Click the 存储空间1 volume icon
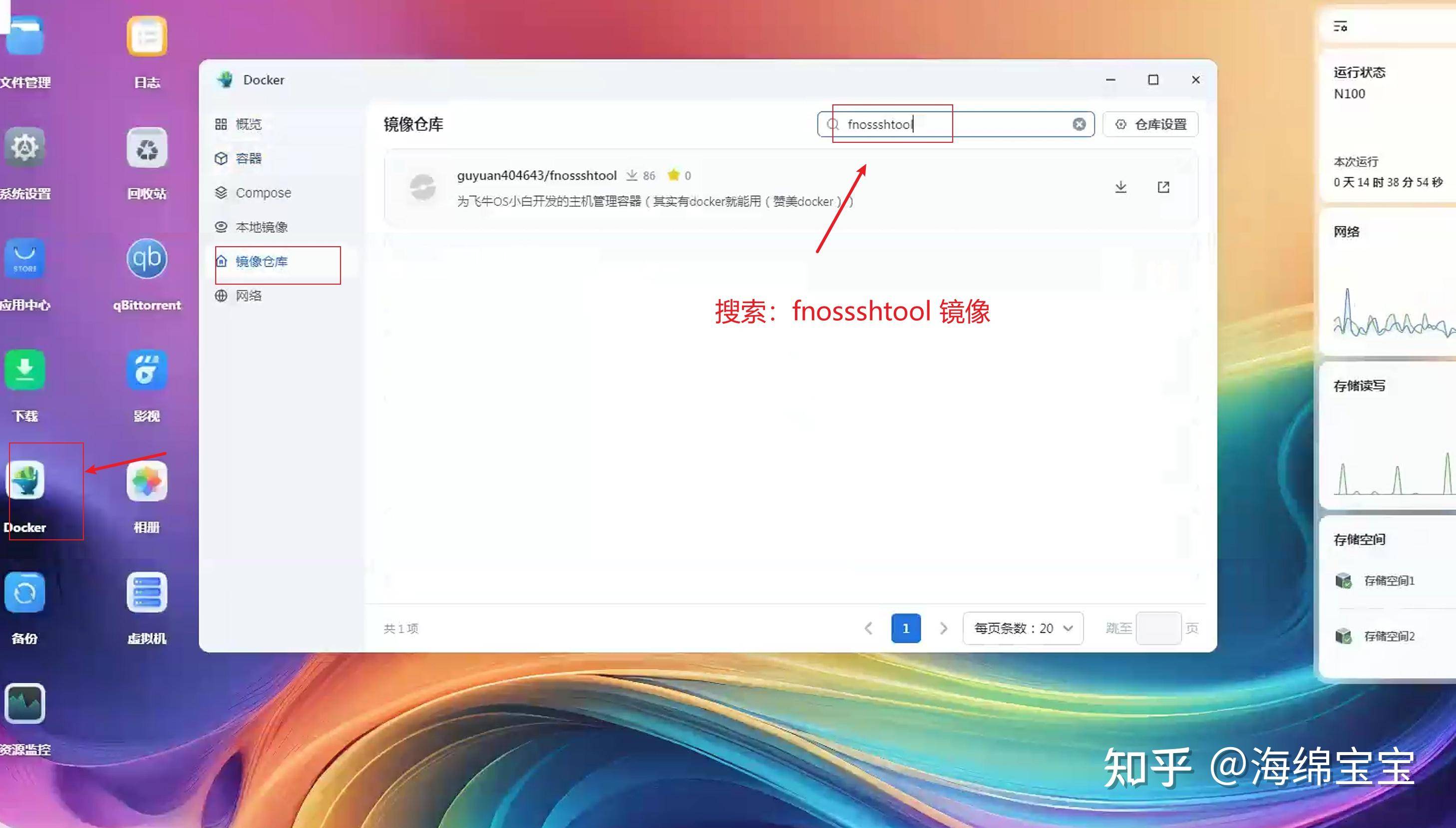Image resolution: width=1456 pixels, height=828 pixels. point(1343,581)
